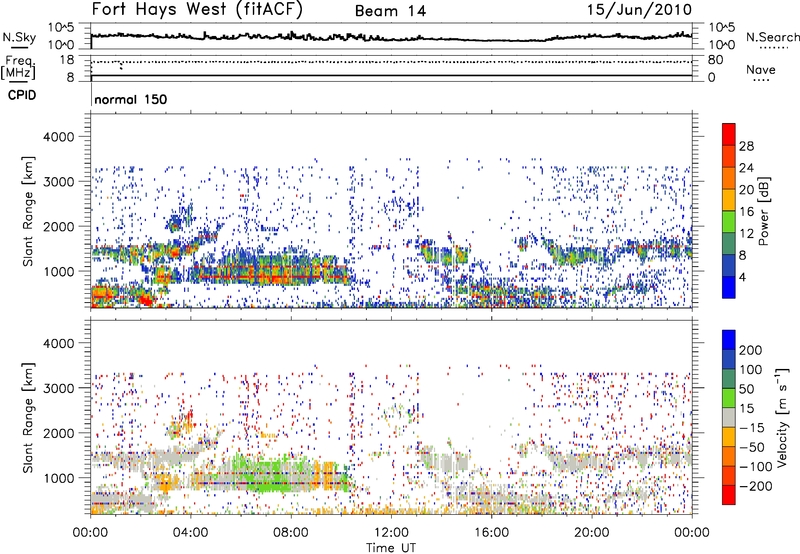The image size is (800, 554).
Task: Click the gray segment of Velocity color bar
Action: [729, 417]
